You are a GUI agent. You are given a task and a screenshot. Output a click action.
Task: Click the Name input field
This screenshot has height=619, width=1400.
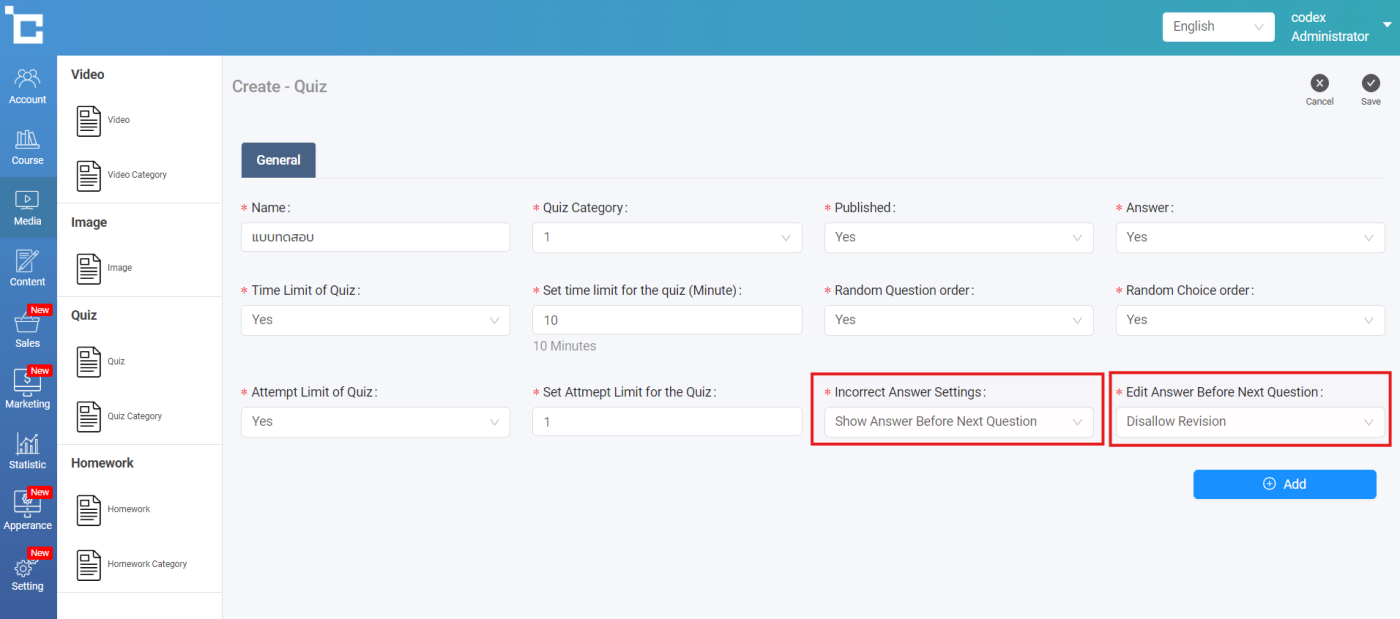375,237
